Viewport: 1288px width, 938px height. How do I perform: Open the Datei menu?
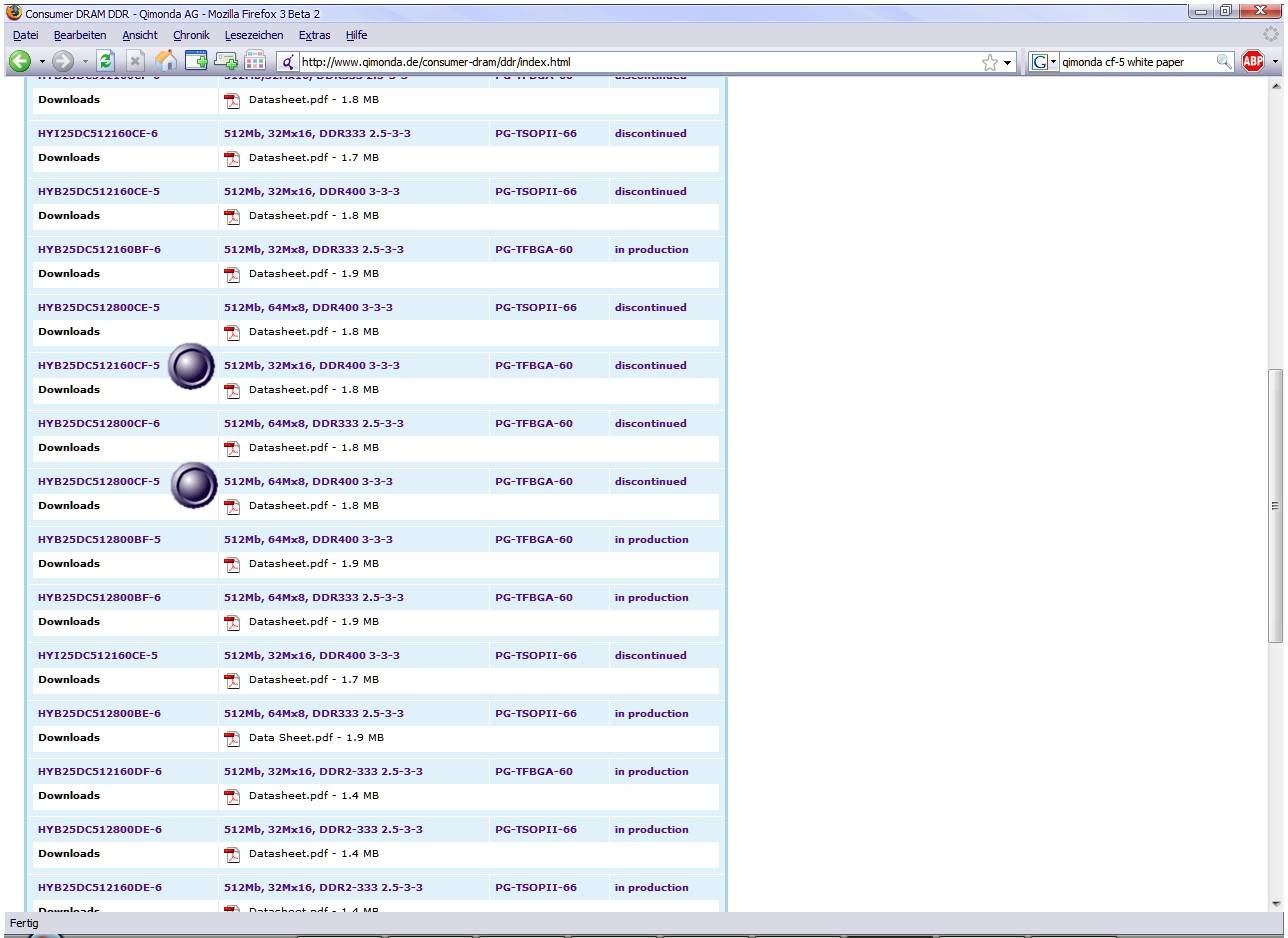(x=25, y=35)
